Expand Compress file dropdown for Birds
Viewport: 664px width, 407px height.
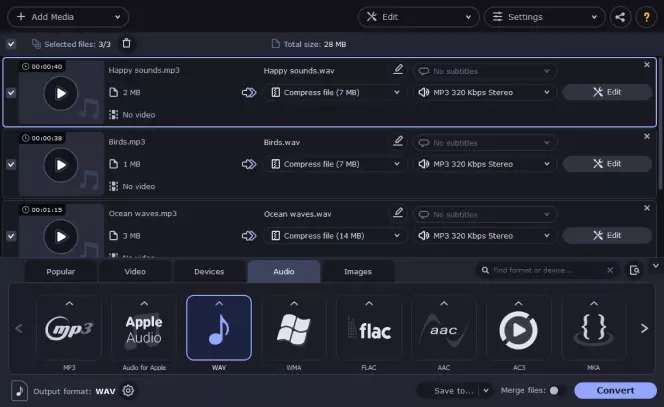click(x=335, y=164)
